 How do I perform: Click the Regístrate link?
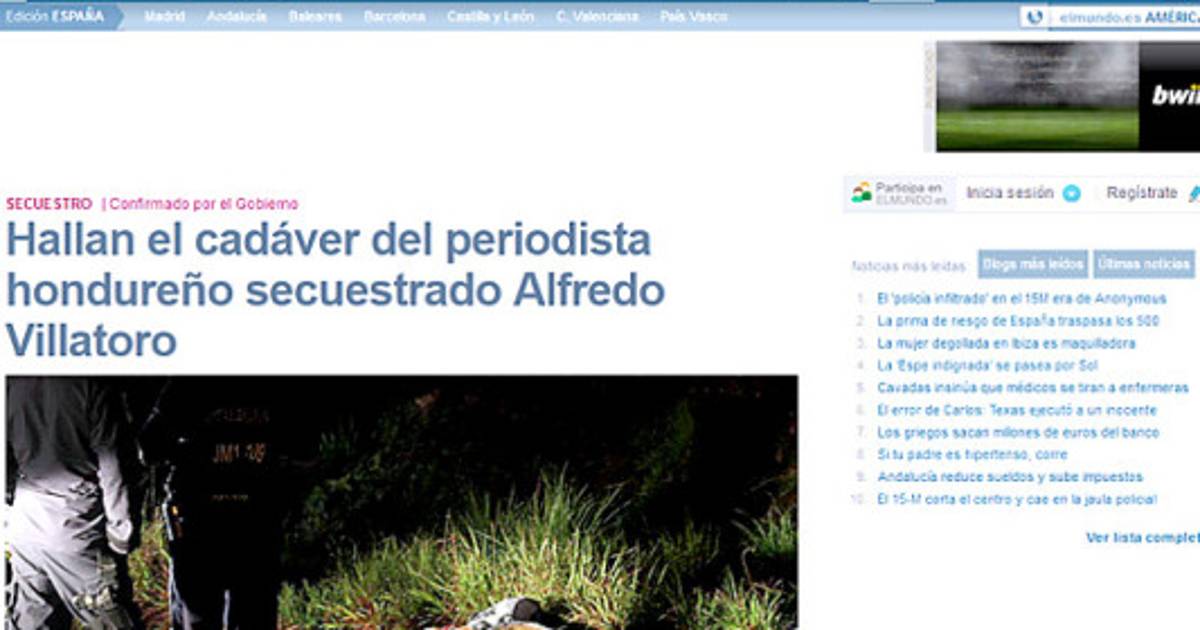tap(1141, 193)
